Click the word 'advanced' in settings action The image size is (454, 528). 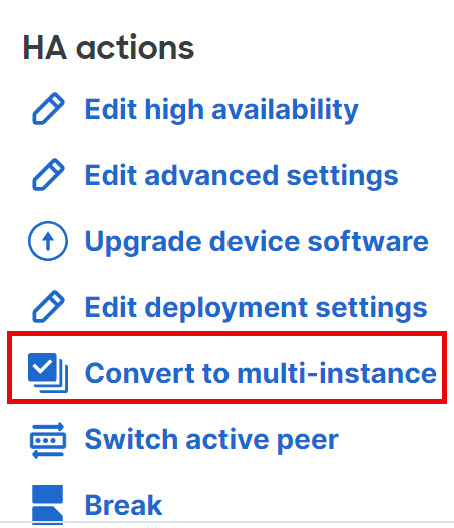pyautogui.click(x=212, y=175)
